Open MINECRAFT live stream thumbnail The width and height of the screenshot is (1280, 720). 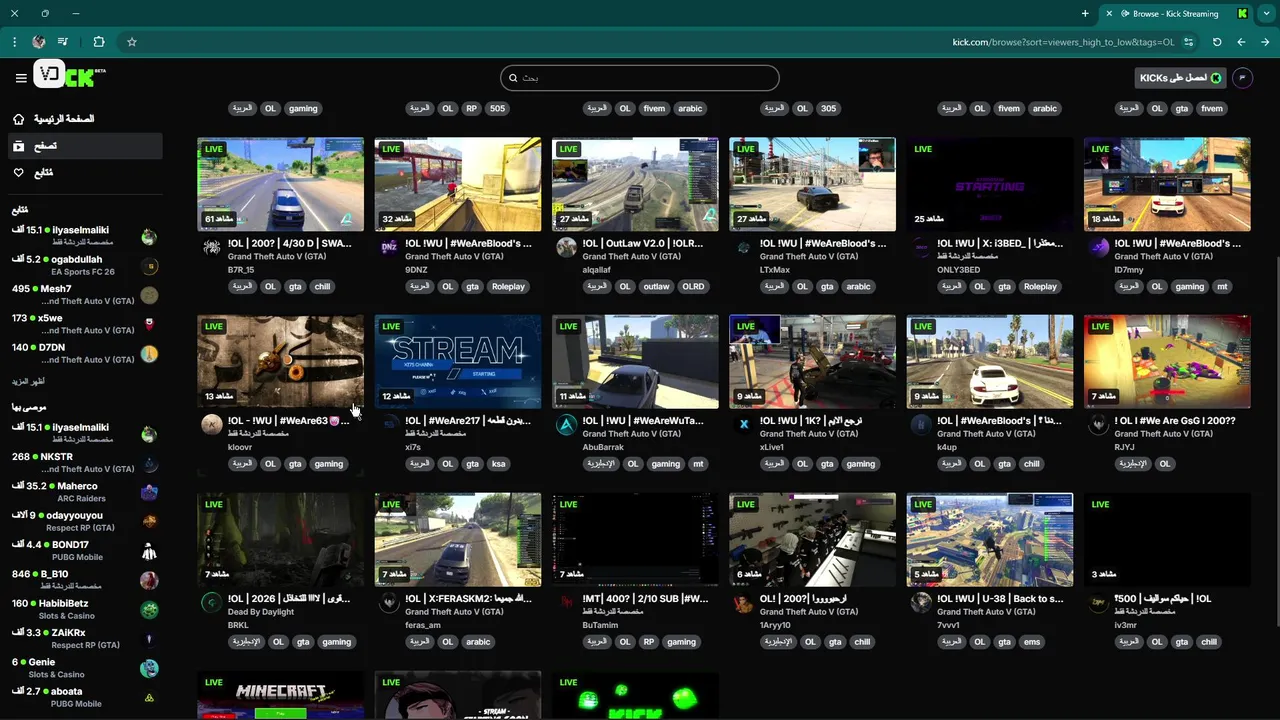[x=281, y=695]
